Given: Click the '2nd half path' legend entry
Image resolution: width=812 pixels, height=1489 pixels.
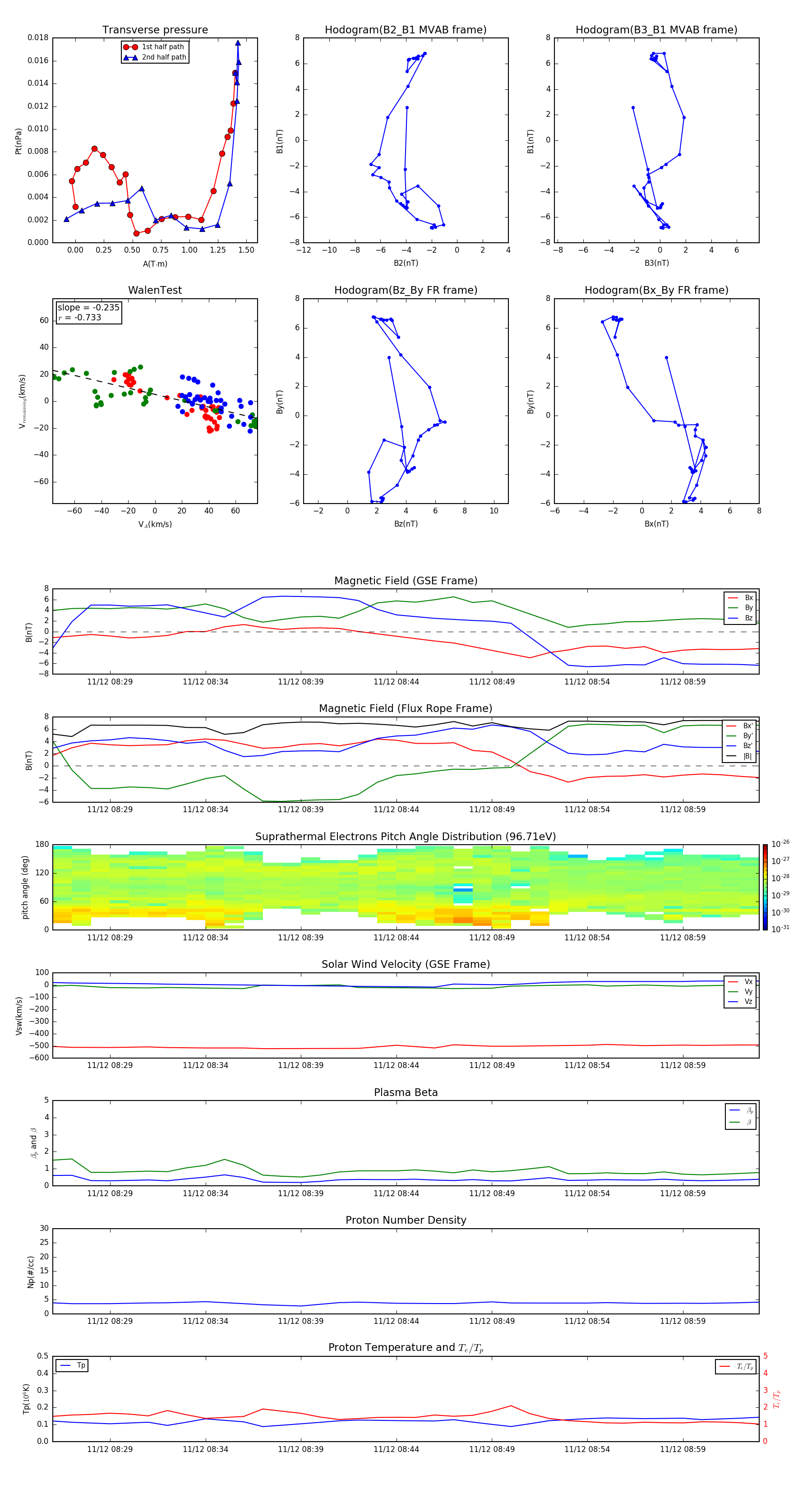Looking at the screenshot, I should [155, 57].
